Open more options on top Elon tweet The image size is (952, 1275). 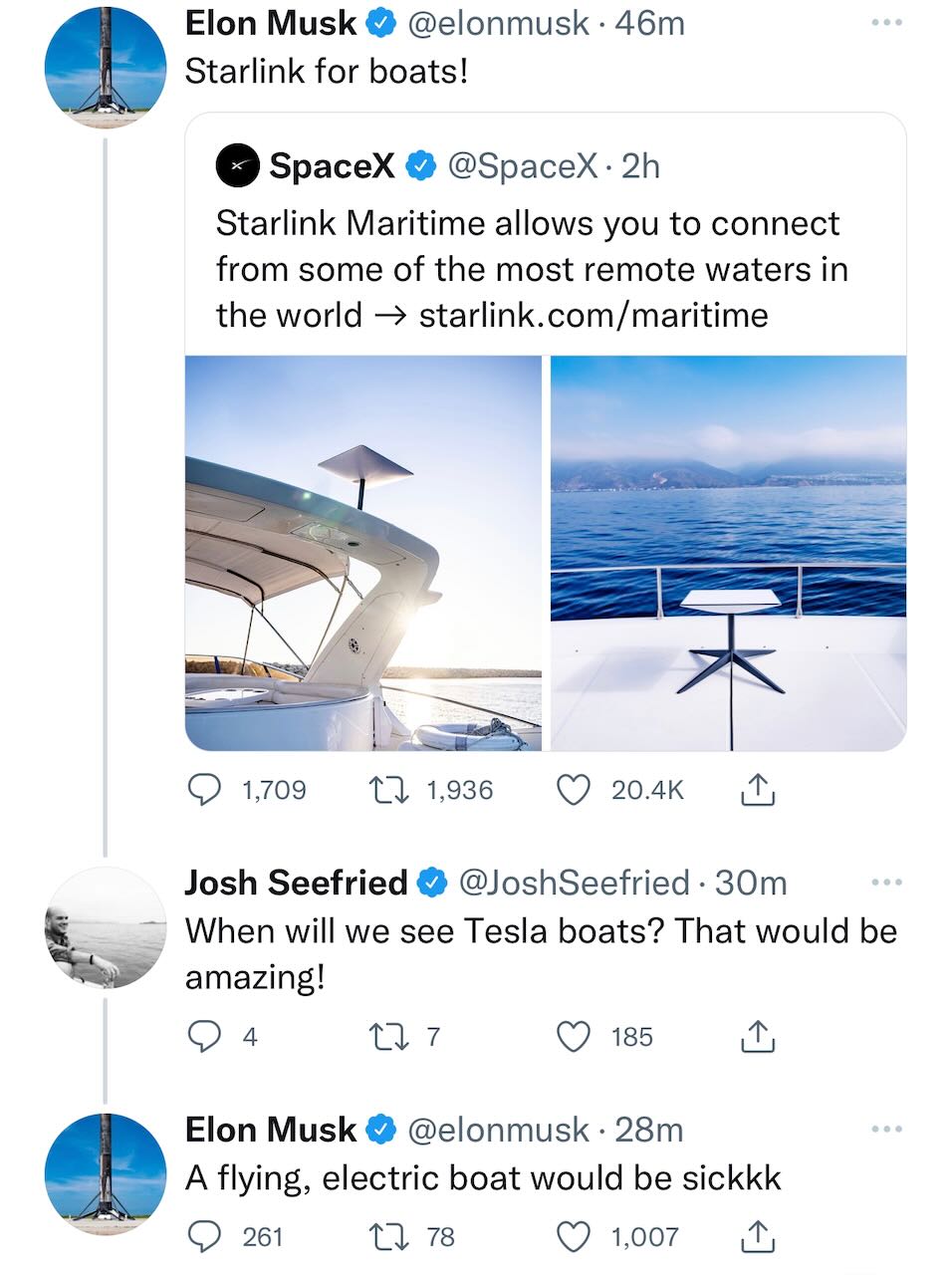[885, 22]
